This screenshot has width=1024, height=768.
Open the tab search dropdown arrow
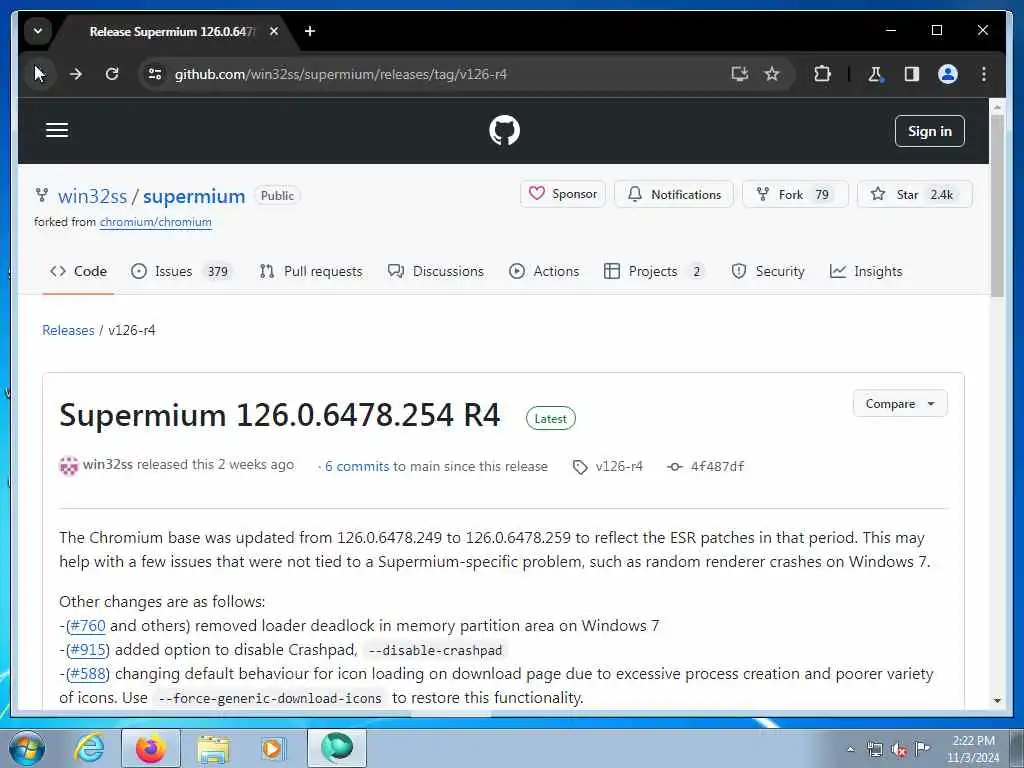(x=38, y=31)
